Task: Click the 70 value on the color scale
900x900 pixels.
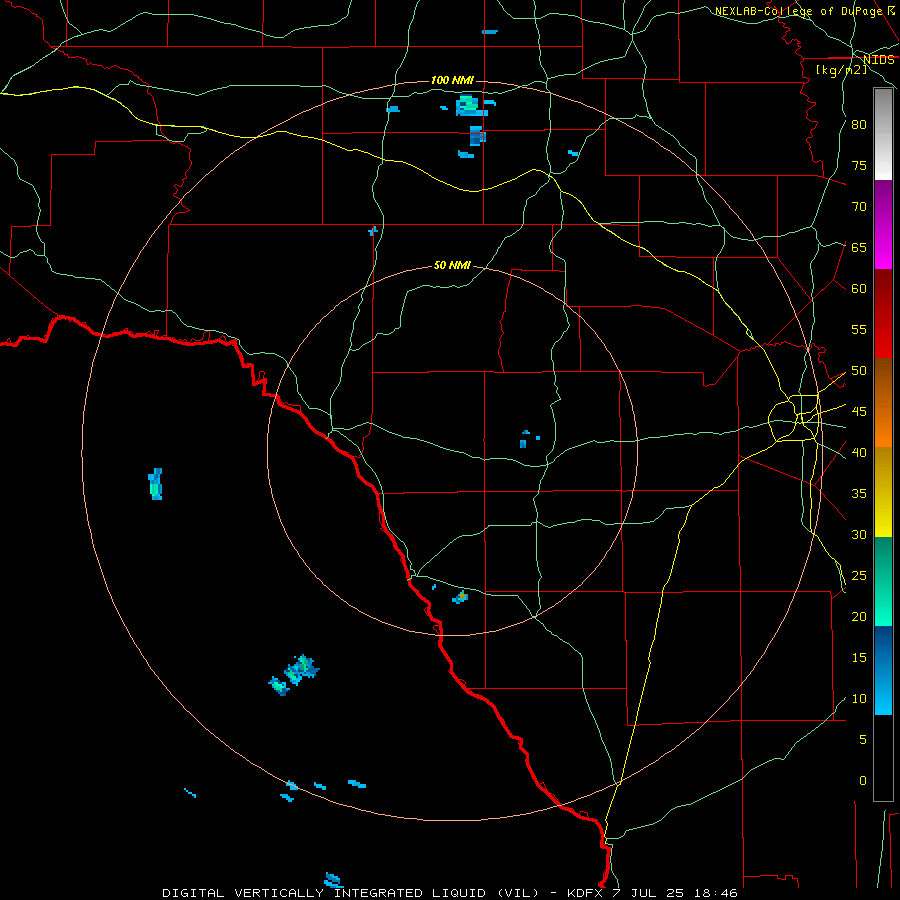Action: click(859, 207)
